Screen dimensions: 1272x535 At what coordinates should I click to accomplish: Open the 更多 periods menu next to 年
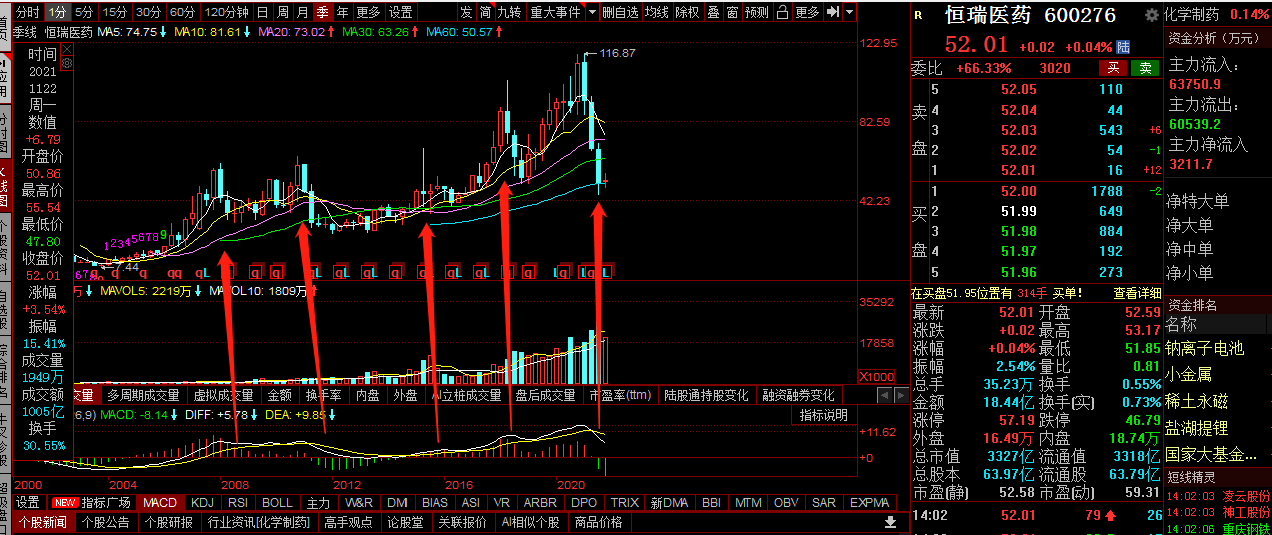click(x=368, y=12)
